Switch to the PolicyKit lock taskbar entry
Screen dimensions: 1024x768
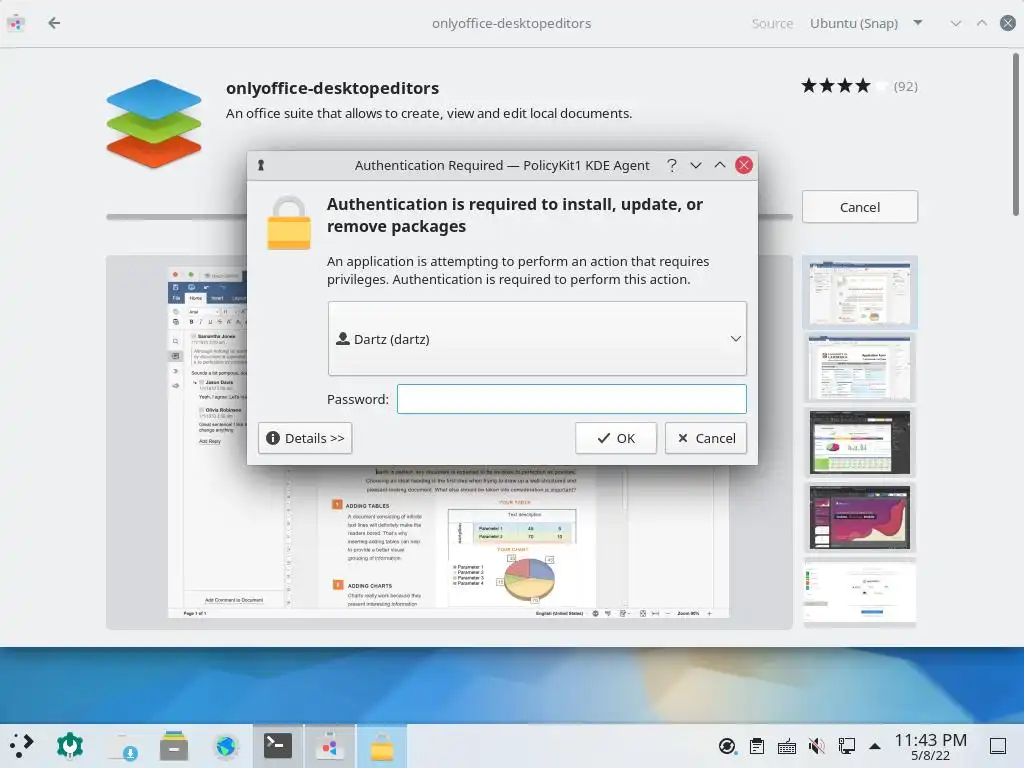(382, 746)
